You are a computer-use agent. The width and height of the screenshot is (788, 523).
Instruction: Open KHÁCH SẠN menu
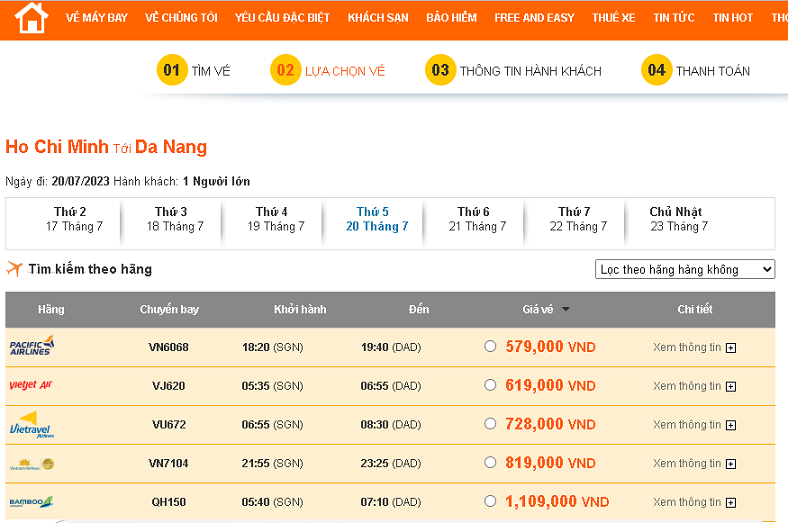coord(378,18)
